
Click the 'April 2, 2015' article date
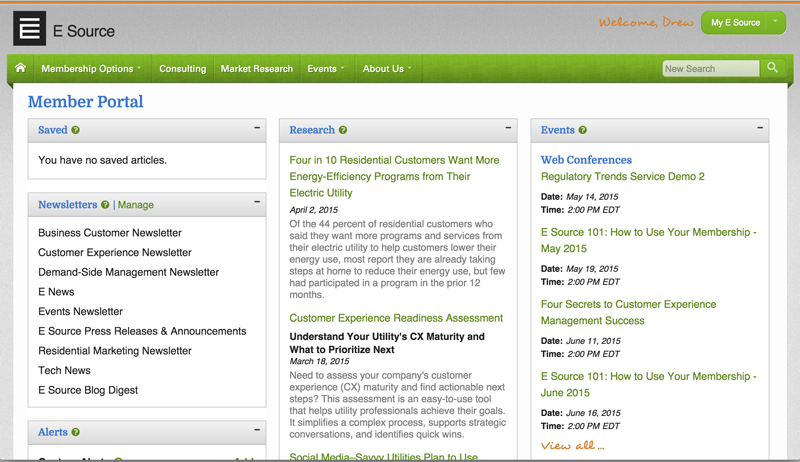(x=314, y=210)
